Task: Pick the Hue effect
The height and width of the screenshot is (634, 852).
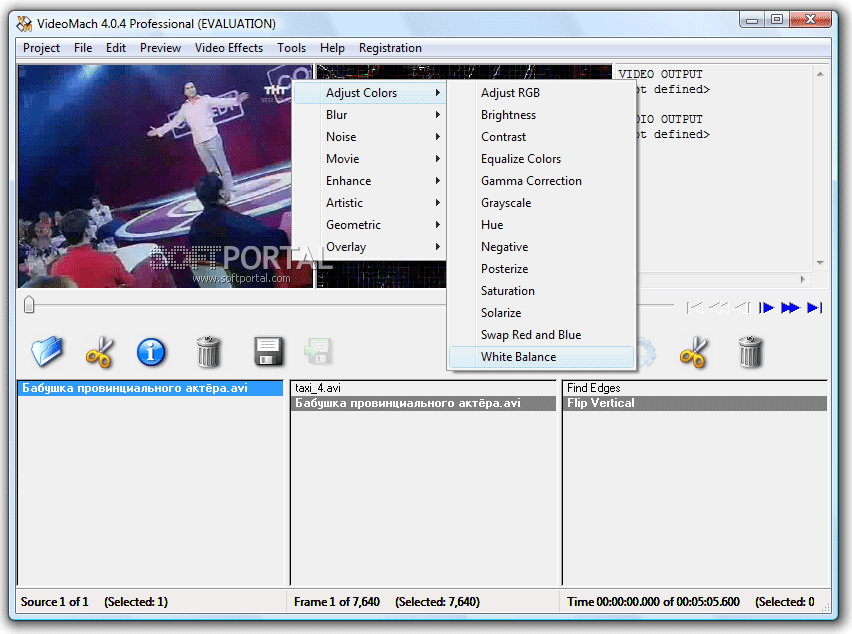Action: pyautogui.click(x=541, y=225)
